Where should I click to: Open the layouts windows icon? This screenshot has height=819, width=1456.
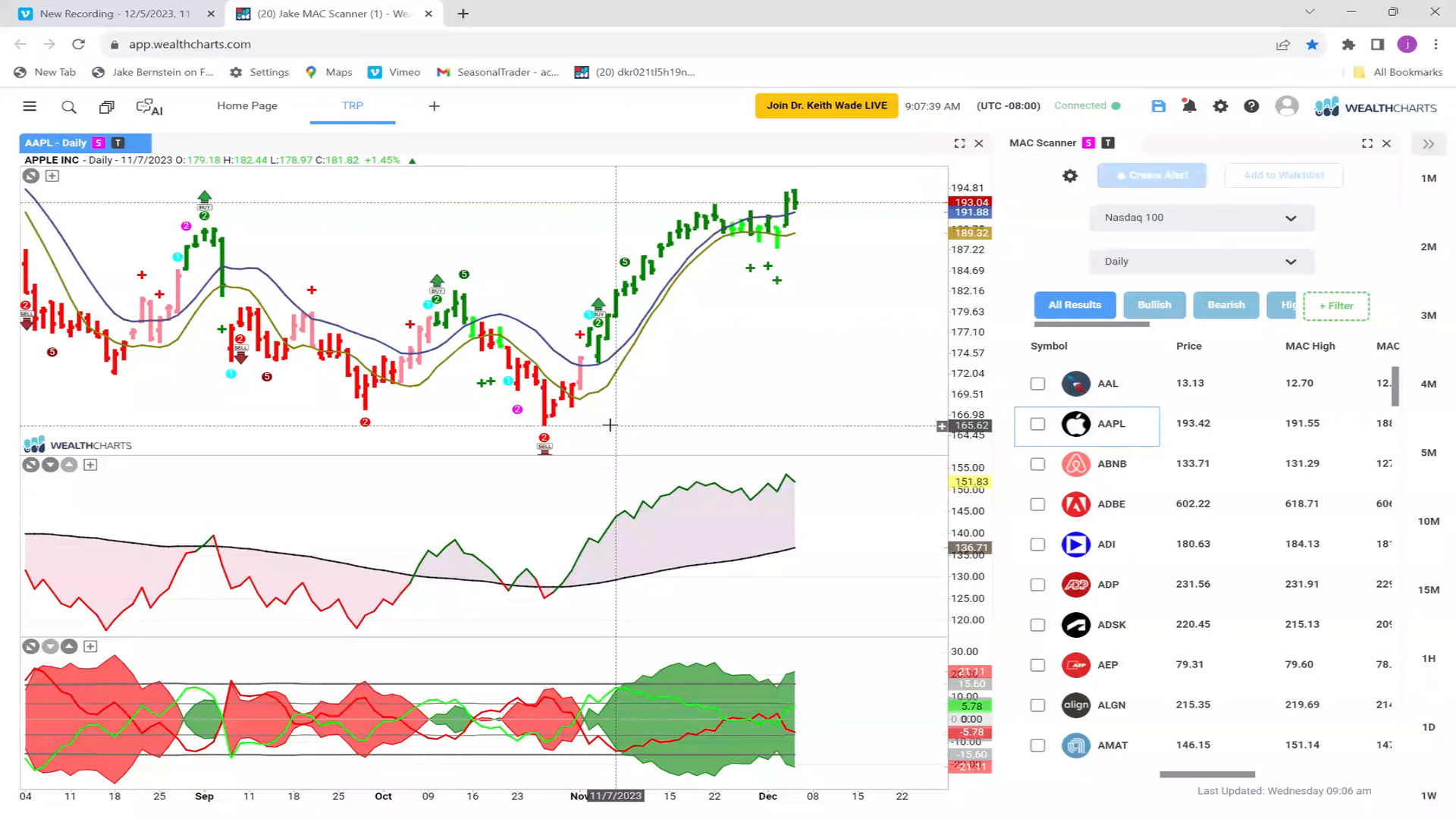click(x=107, y=107)
